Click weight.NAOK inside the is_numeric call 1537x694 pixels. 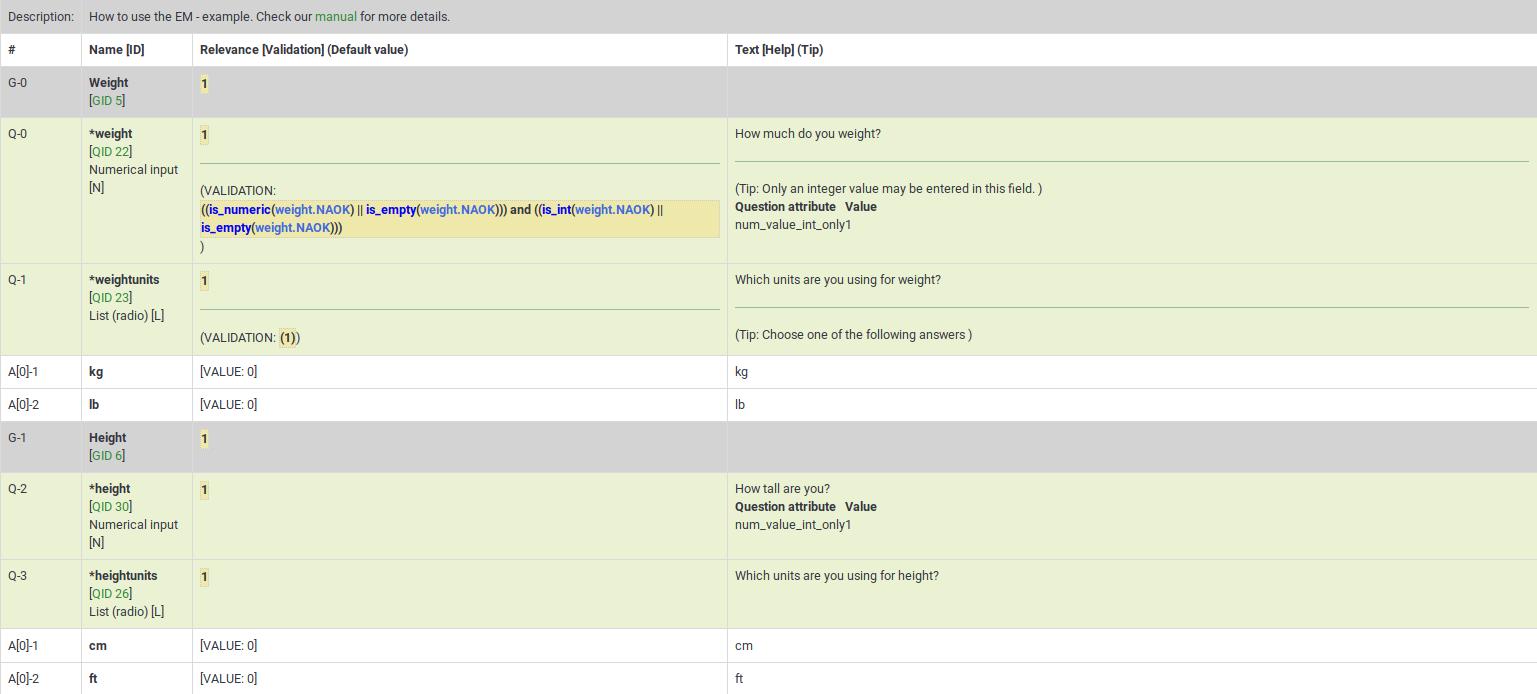coord(313,210)
